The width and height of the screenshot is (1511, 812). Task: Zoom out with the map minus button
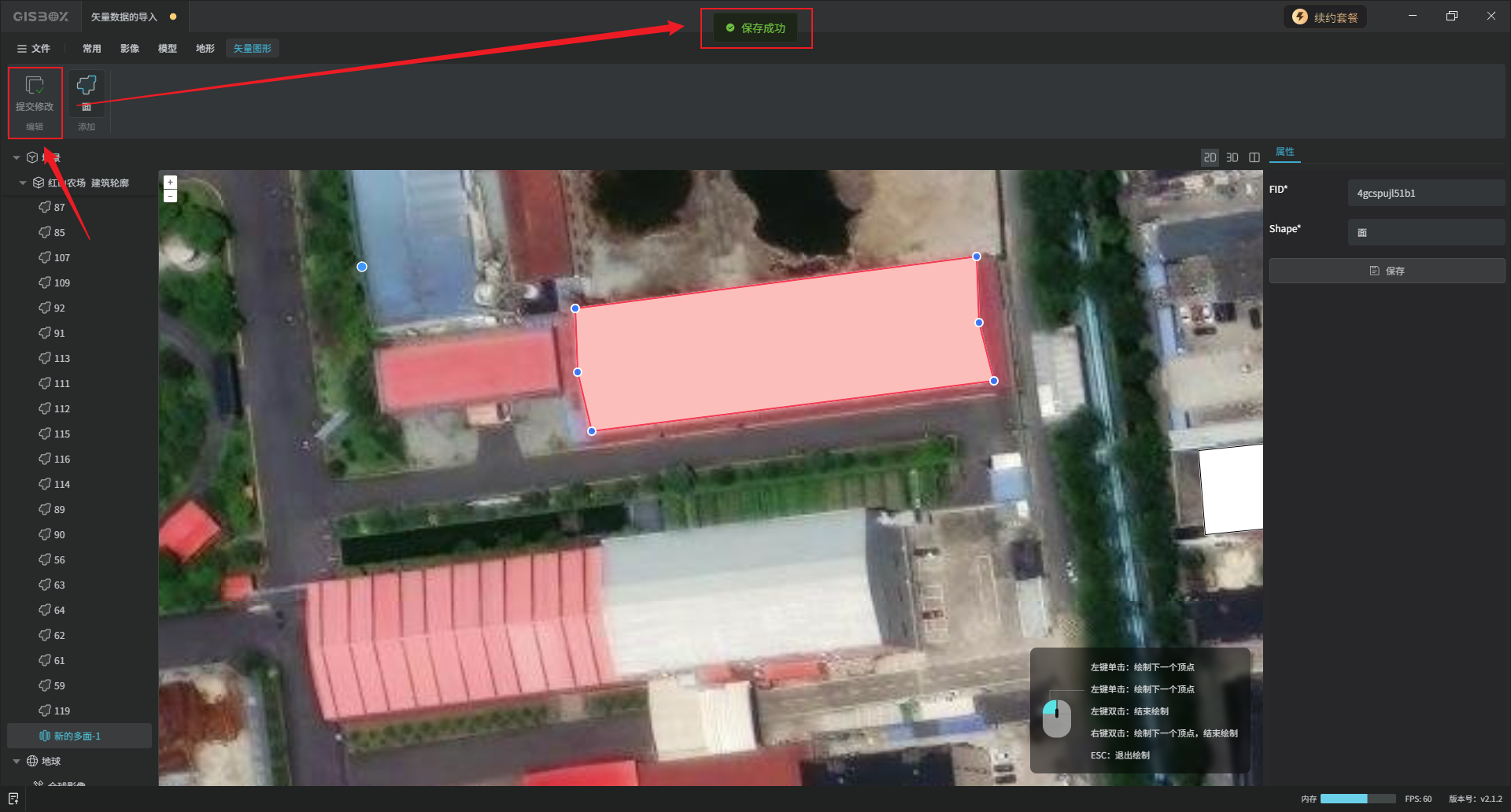click(170, 196)
